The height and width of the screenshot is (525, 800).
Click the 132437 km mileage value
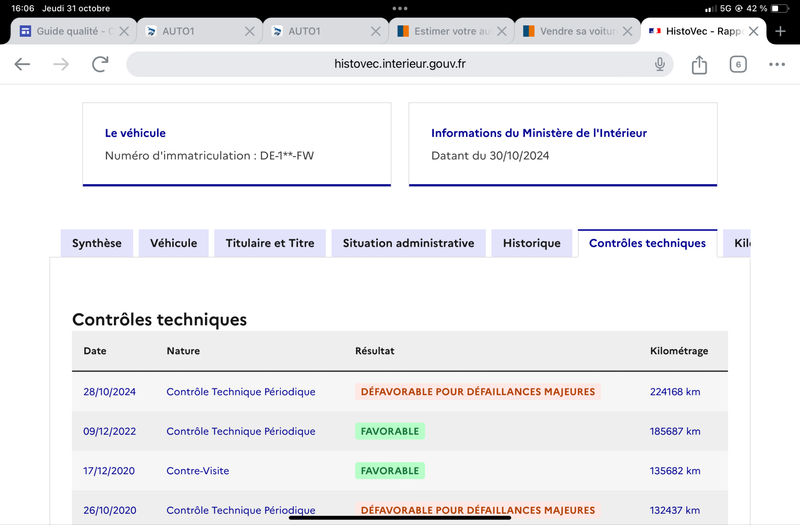pos(675,510)
